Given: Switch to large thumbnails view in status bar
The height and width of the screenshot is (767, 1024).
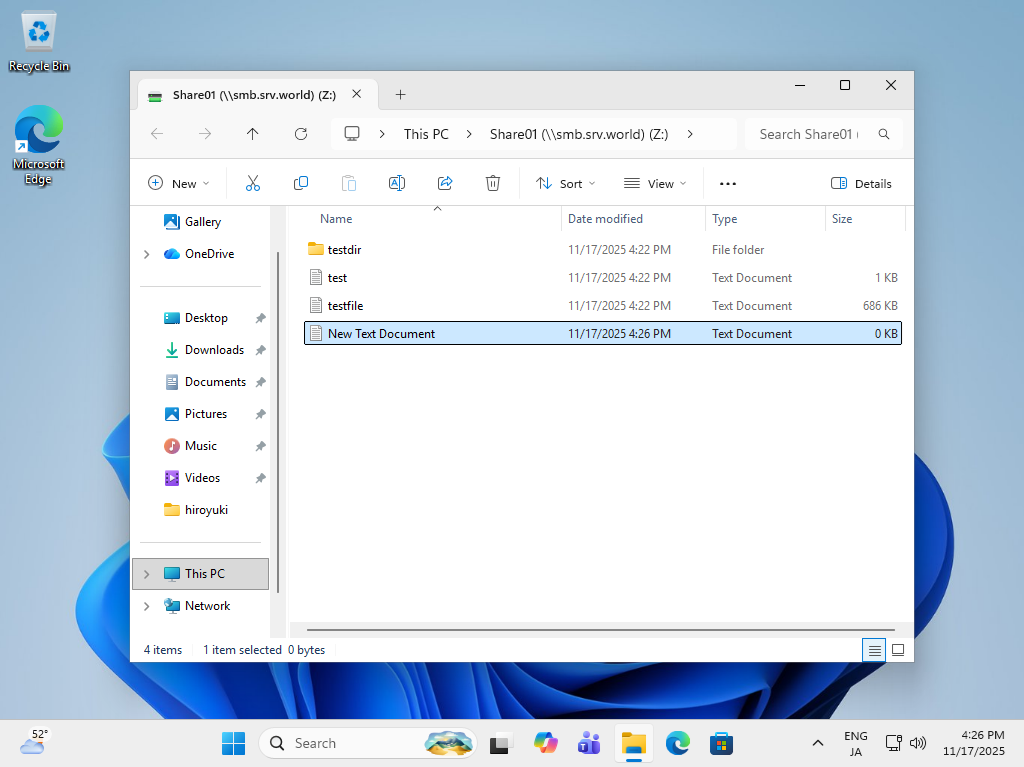Looking at the screenshot, I should pos(897,649).
